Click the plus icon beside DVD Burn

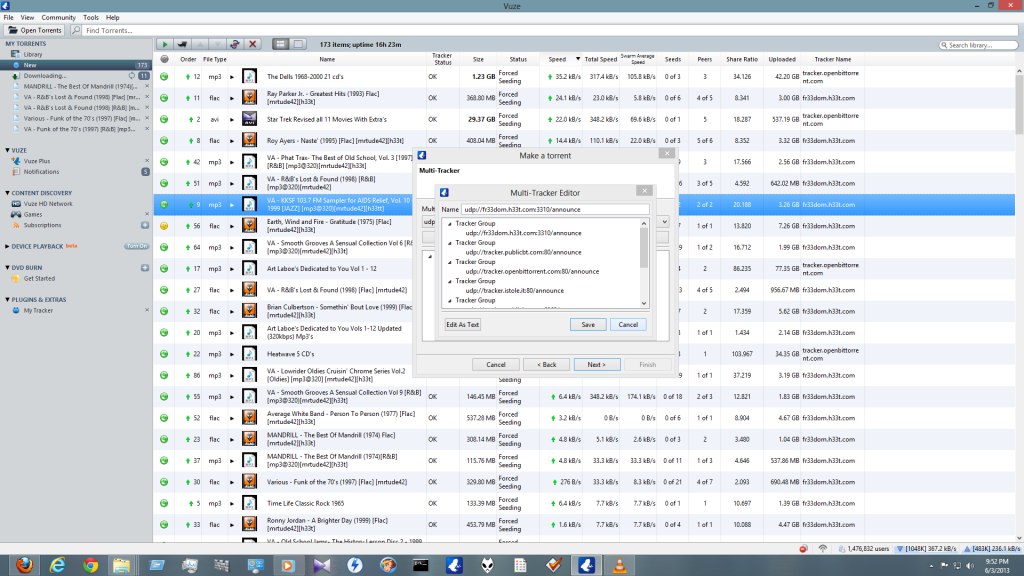pos(145,268)
